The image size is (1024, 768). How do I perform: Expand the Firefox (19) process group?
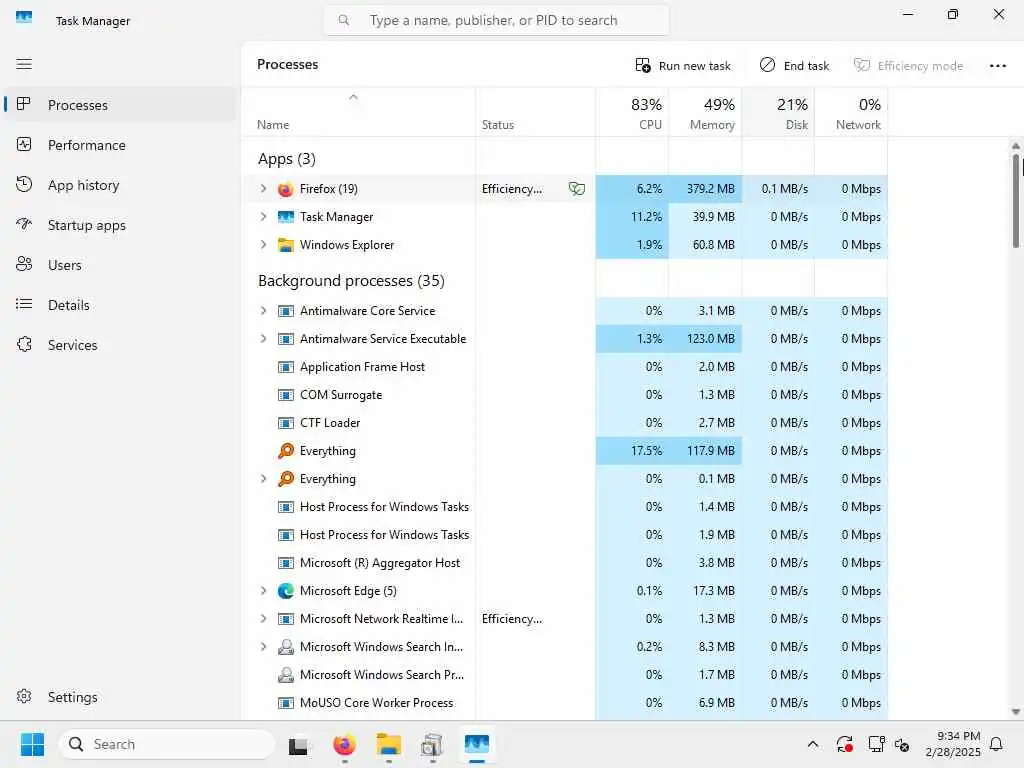coord(263,189)
